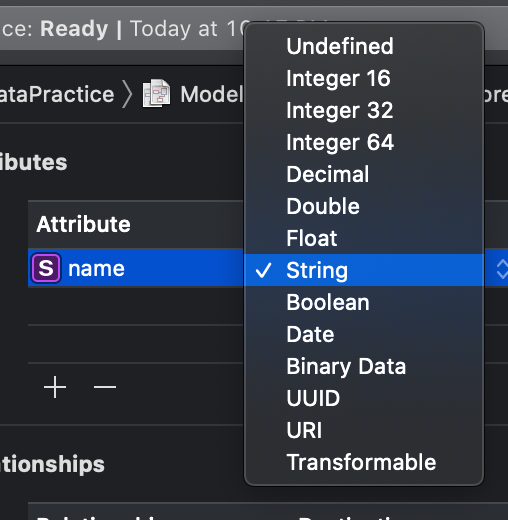
Task: Choose Undefined from the type menu
Action: [x=364, y=46]
